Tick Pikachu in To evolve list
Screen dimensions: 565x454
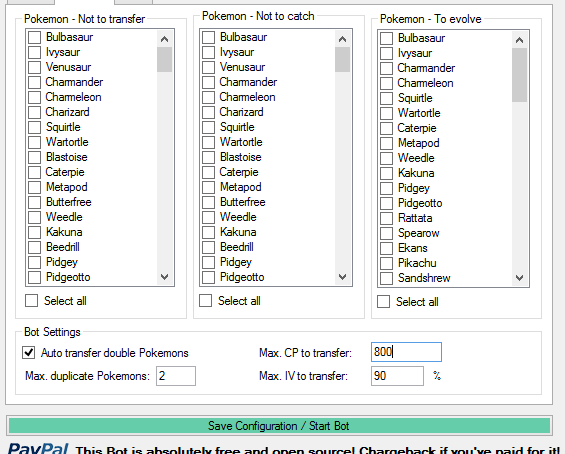pyautogui.click(x=387, y=263)
